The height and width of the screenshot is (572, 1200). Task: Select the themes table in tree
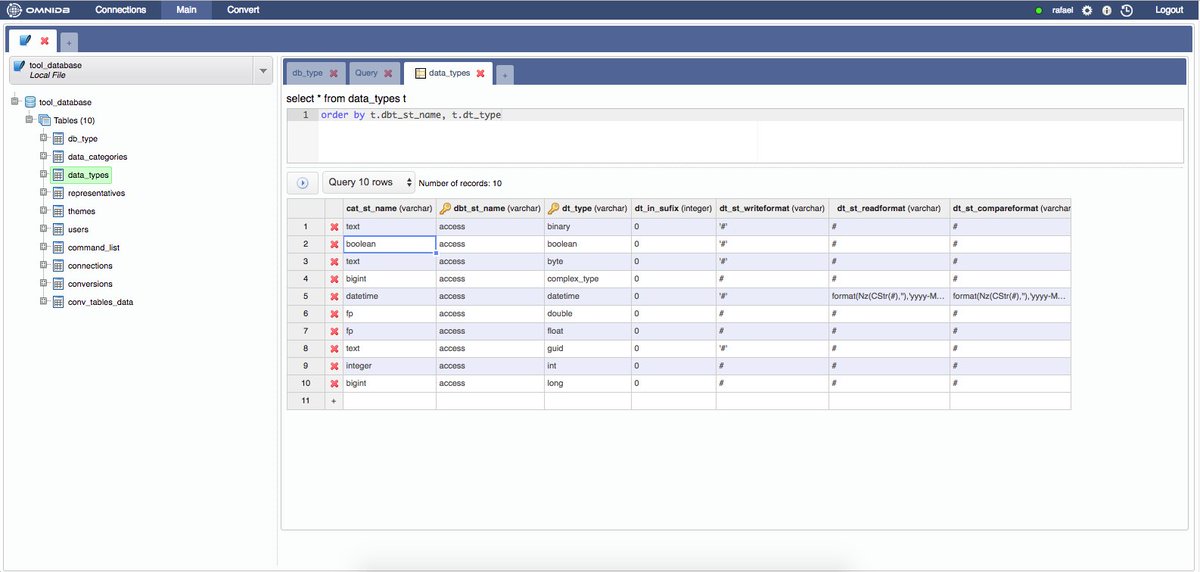point(81,211)
